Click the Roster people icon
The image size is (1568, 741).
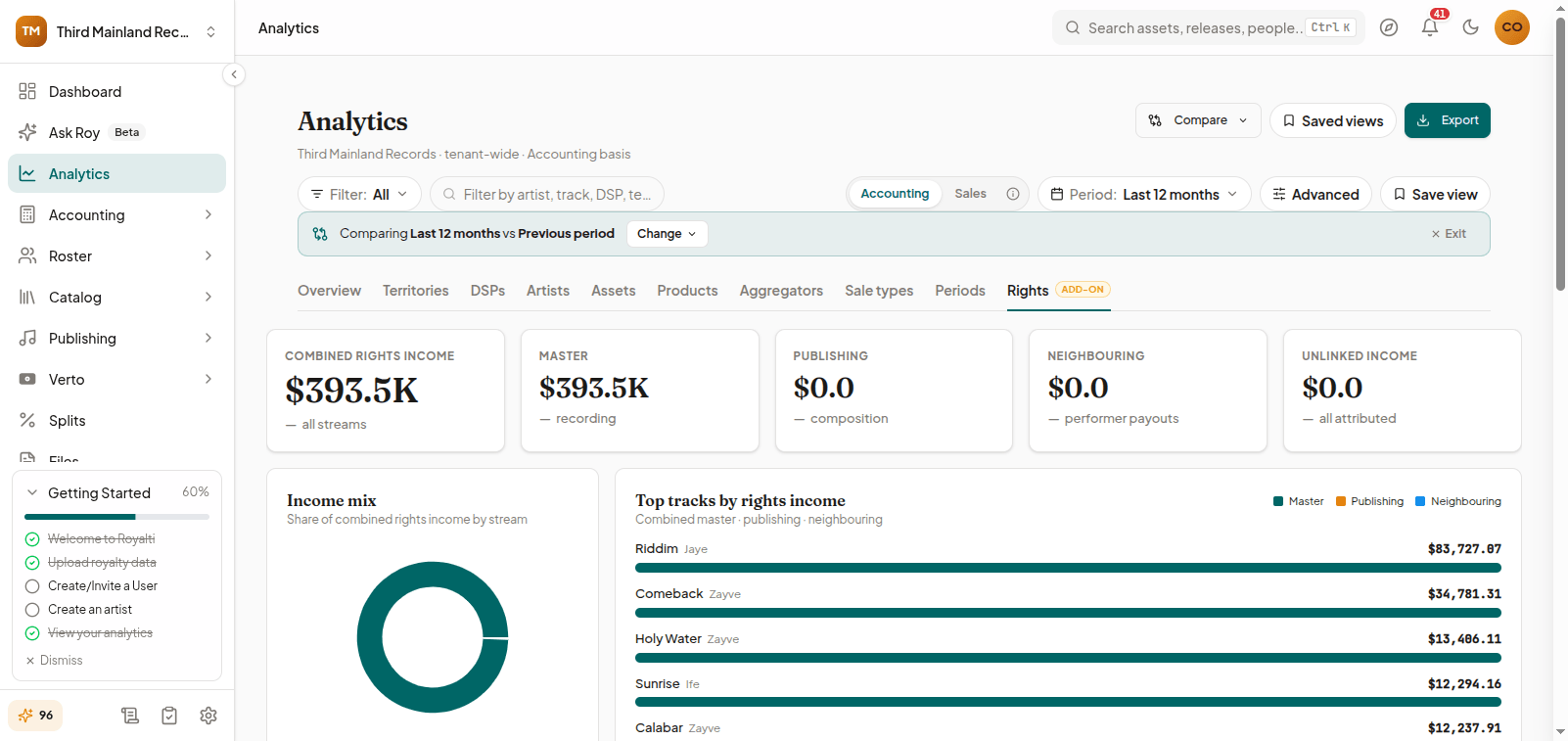27,255
